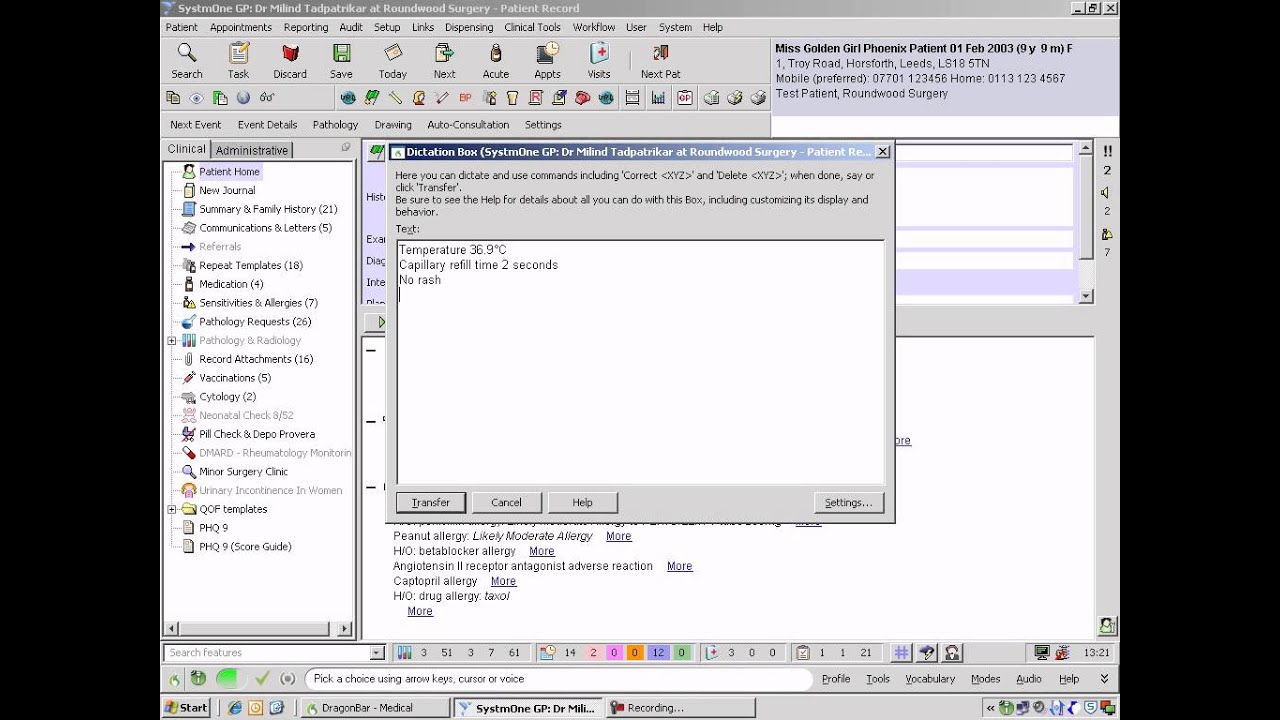Open DragonBar Vocabulary menu

pos(930,679)
